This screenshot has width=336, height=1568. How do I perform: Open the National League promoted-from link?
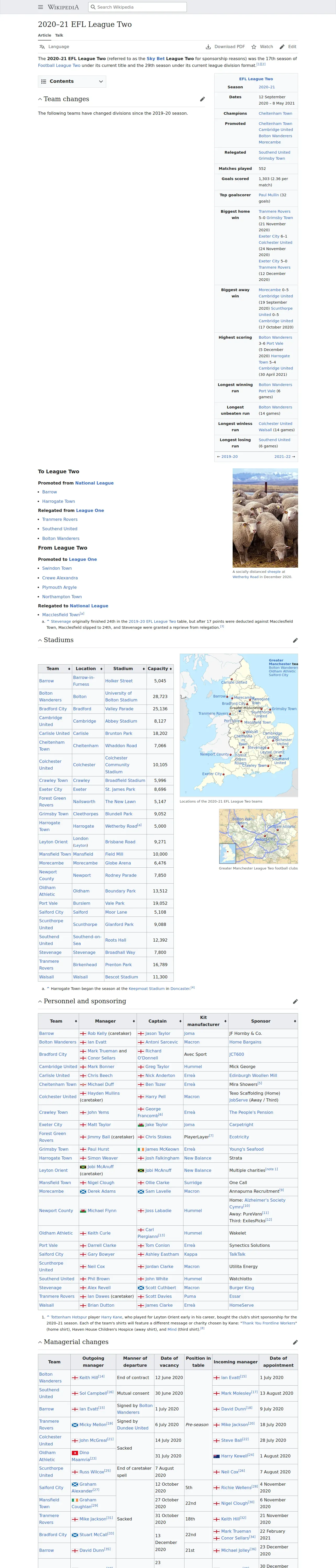[x=94, y=483]
